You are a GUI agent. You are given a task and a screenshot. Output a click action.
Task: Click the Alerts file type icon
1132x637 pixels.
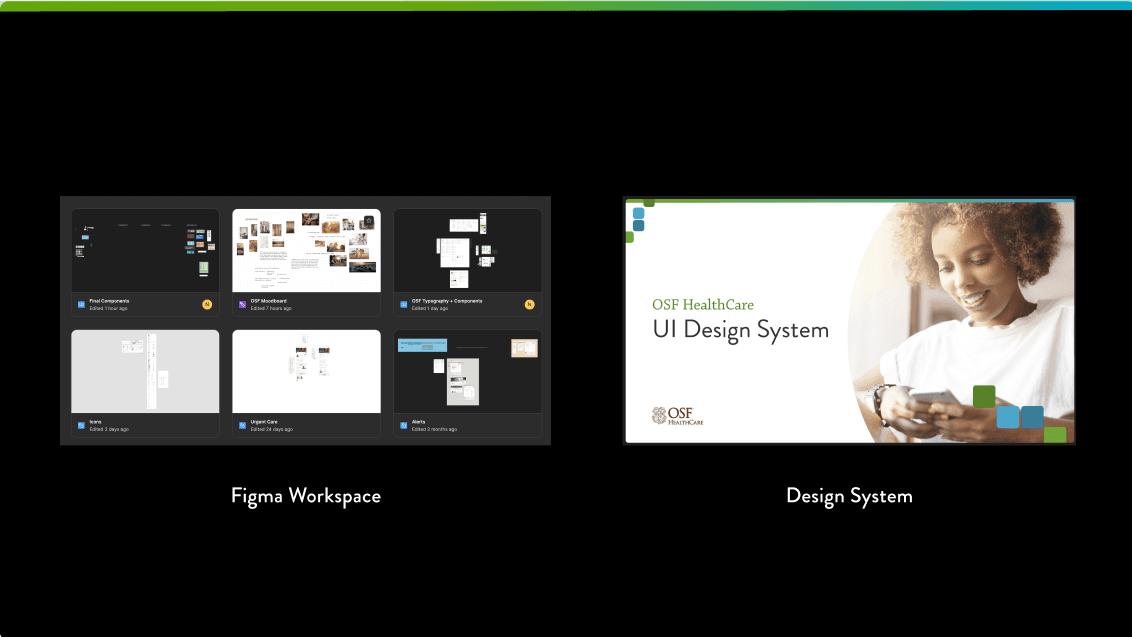point(404,425)
